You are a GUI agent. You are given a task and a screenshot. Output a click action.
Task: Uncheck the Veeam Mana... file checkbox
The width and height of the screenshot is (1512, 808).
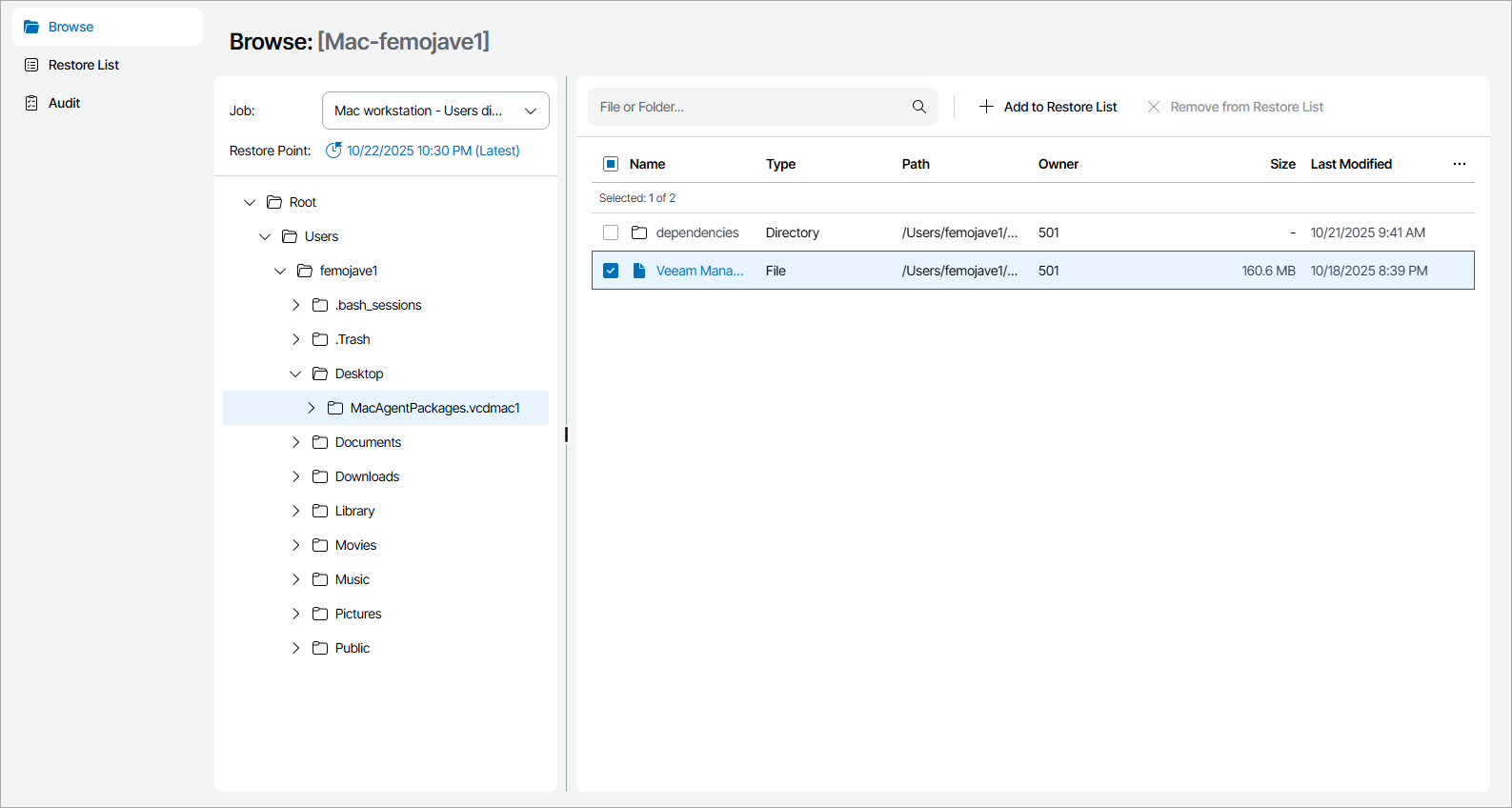pos(611,271)
